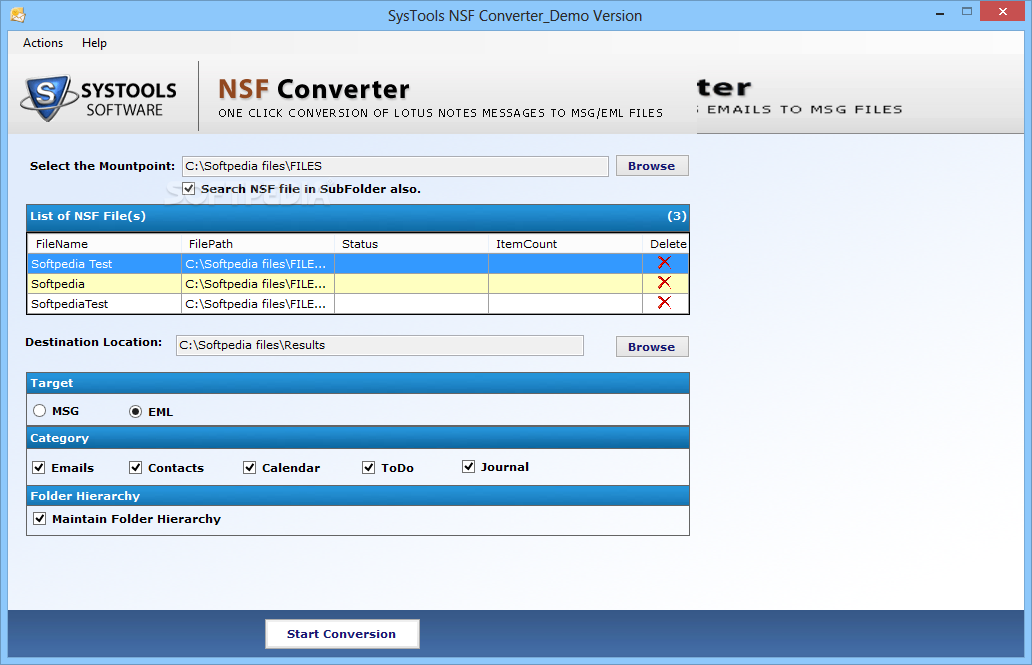Disable Maintain Folder Hierarchy option
This screenshot has width=1032, height=665.
click(40, 519)
